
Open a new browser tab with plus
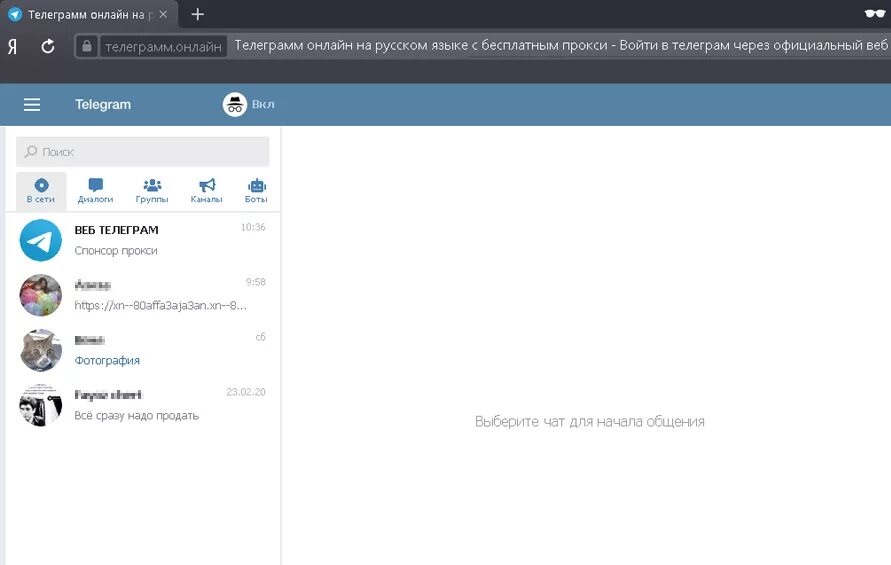pyautogui.click(x=197, y=14)
